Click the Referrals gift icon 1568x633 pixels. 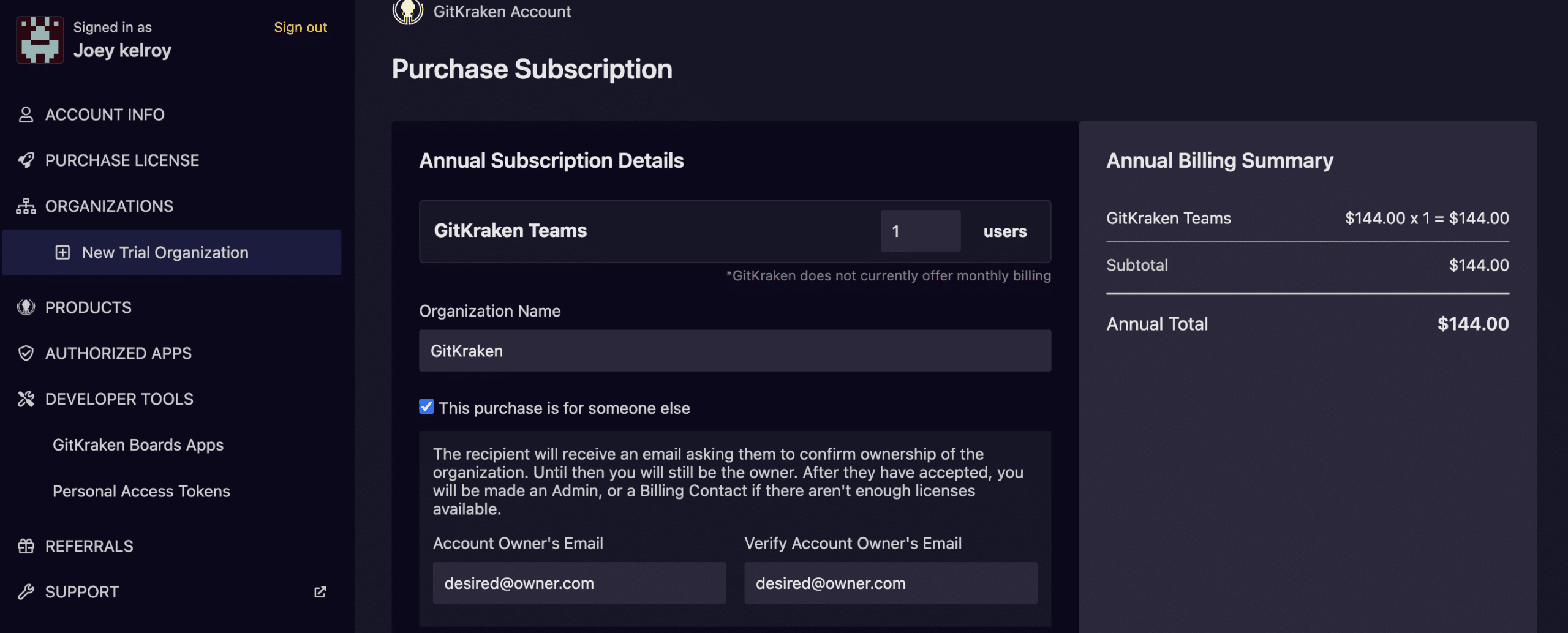click(x=26, y=546)
